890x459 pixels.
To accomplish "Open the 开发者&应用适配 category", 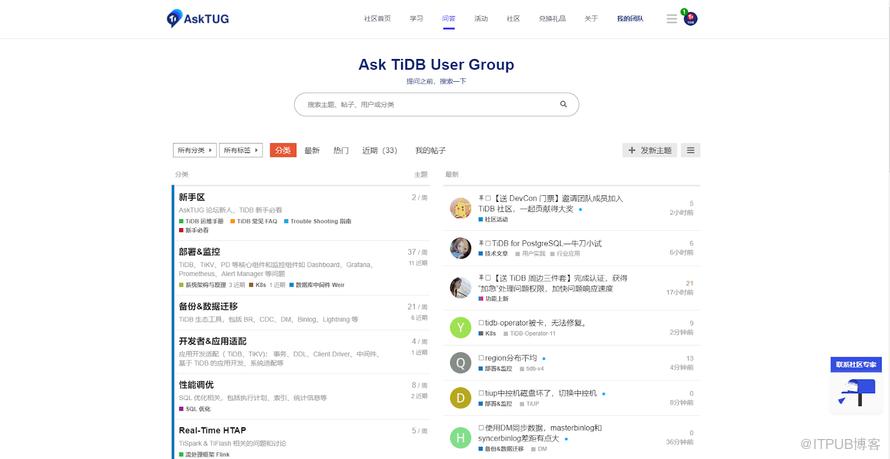I will tap(212, 341).
